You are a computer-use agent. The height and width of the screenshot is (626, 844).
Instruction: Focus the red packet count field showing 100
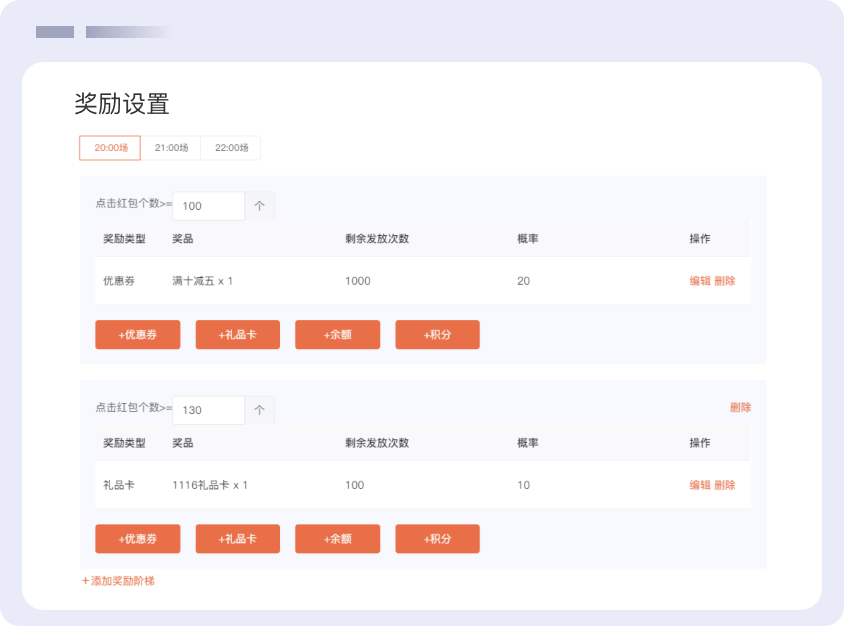click(x=208, y=206)
